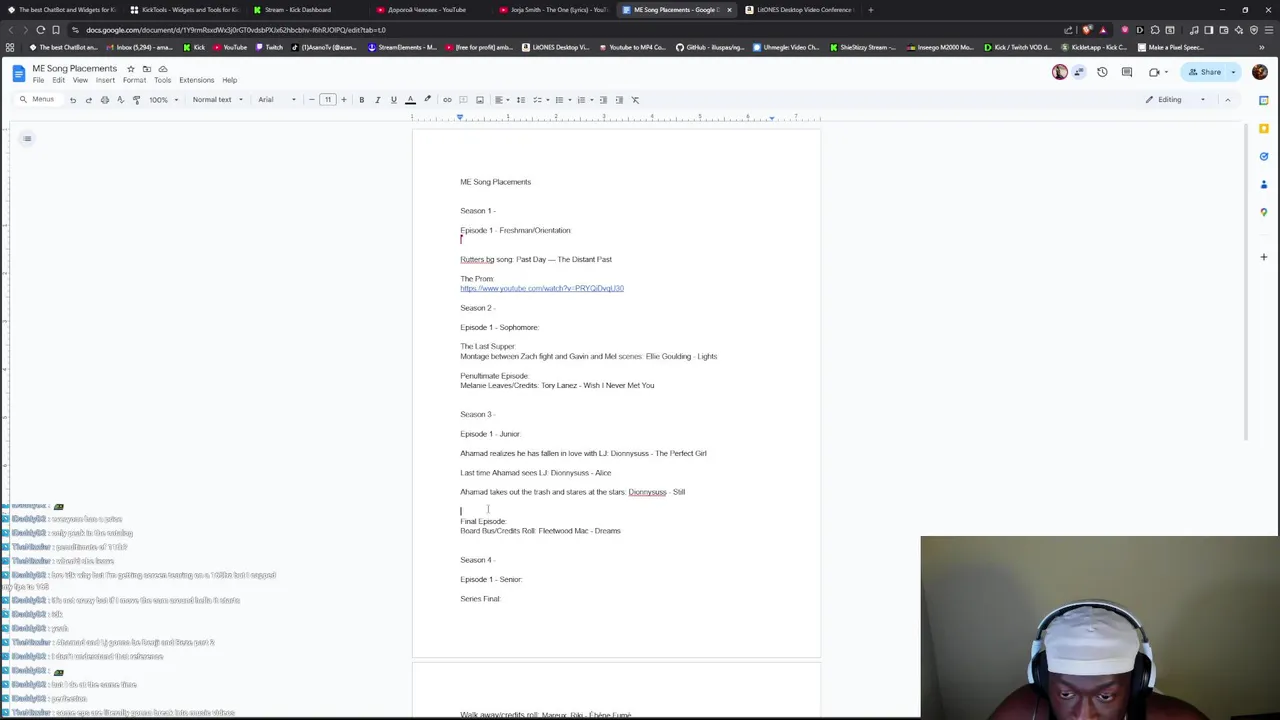
Task: Activate the paint format tool
Action: tap(136, 100)
